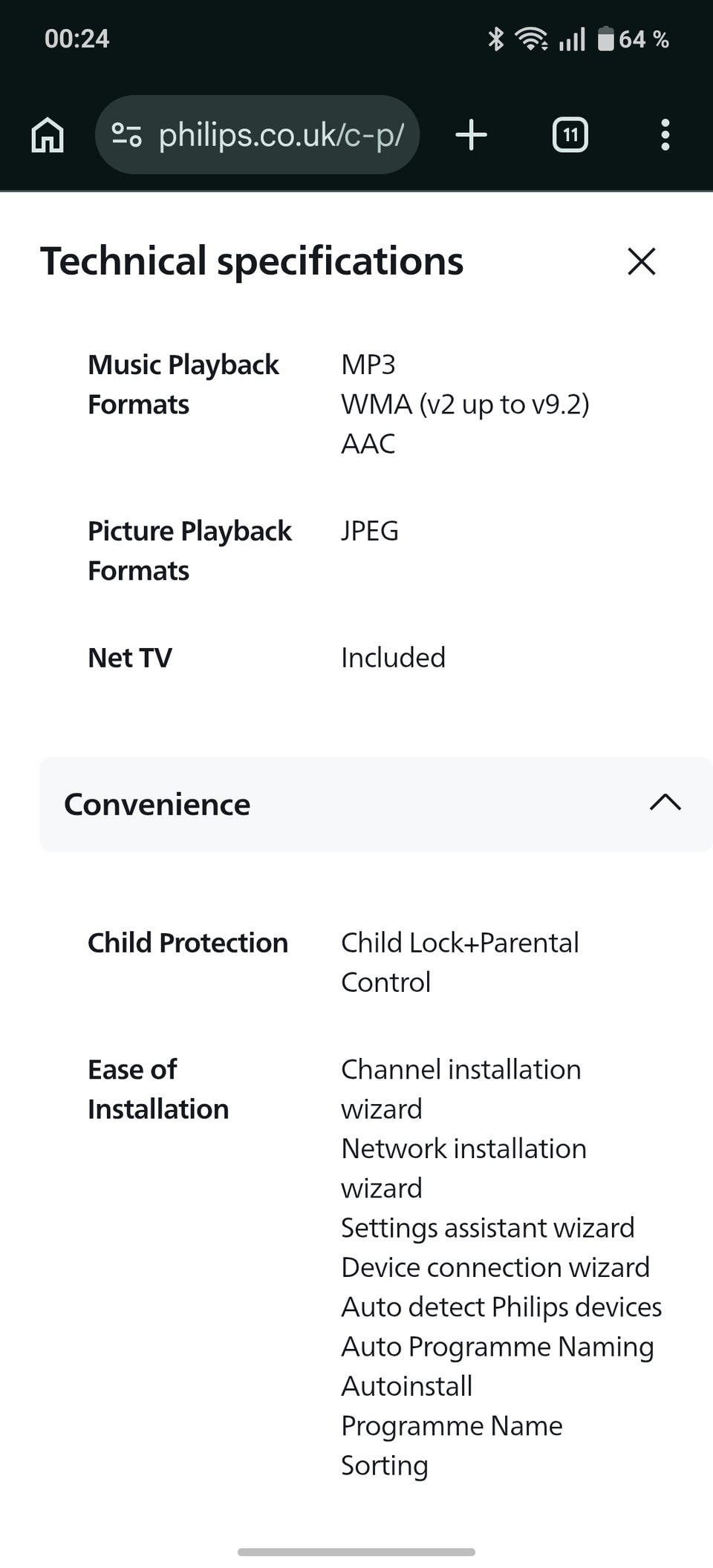Open Chrome three-dot overflow menu
The width and height of the screenshot is (713, 1568).
click(665, 135)
